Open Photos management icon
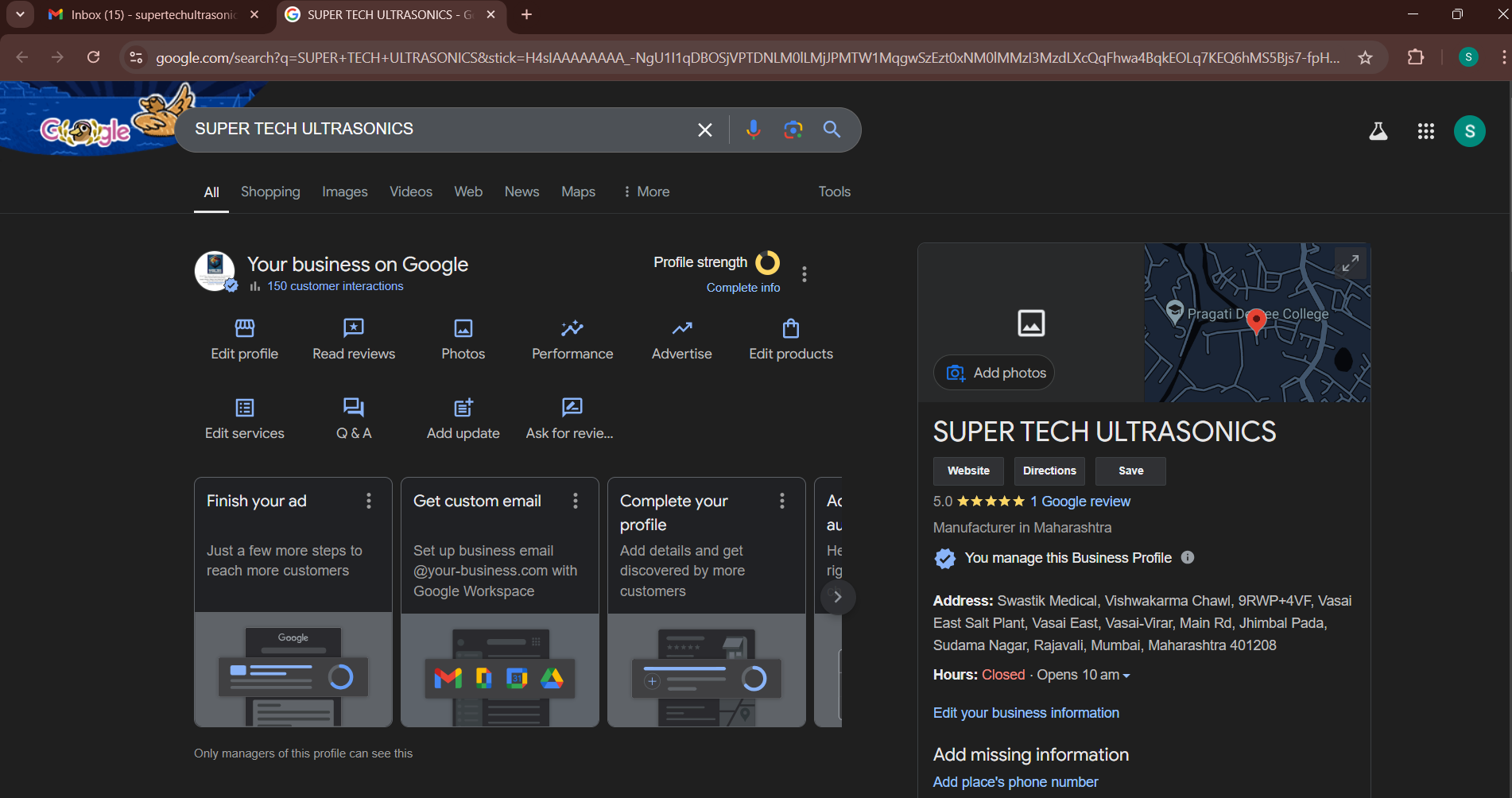The image size is (1512, 798). click(463, 327)
